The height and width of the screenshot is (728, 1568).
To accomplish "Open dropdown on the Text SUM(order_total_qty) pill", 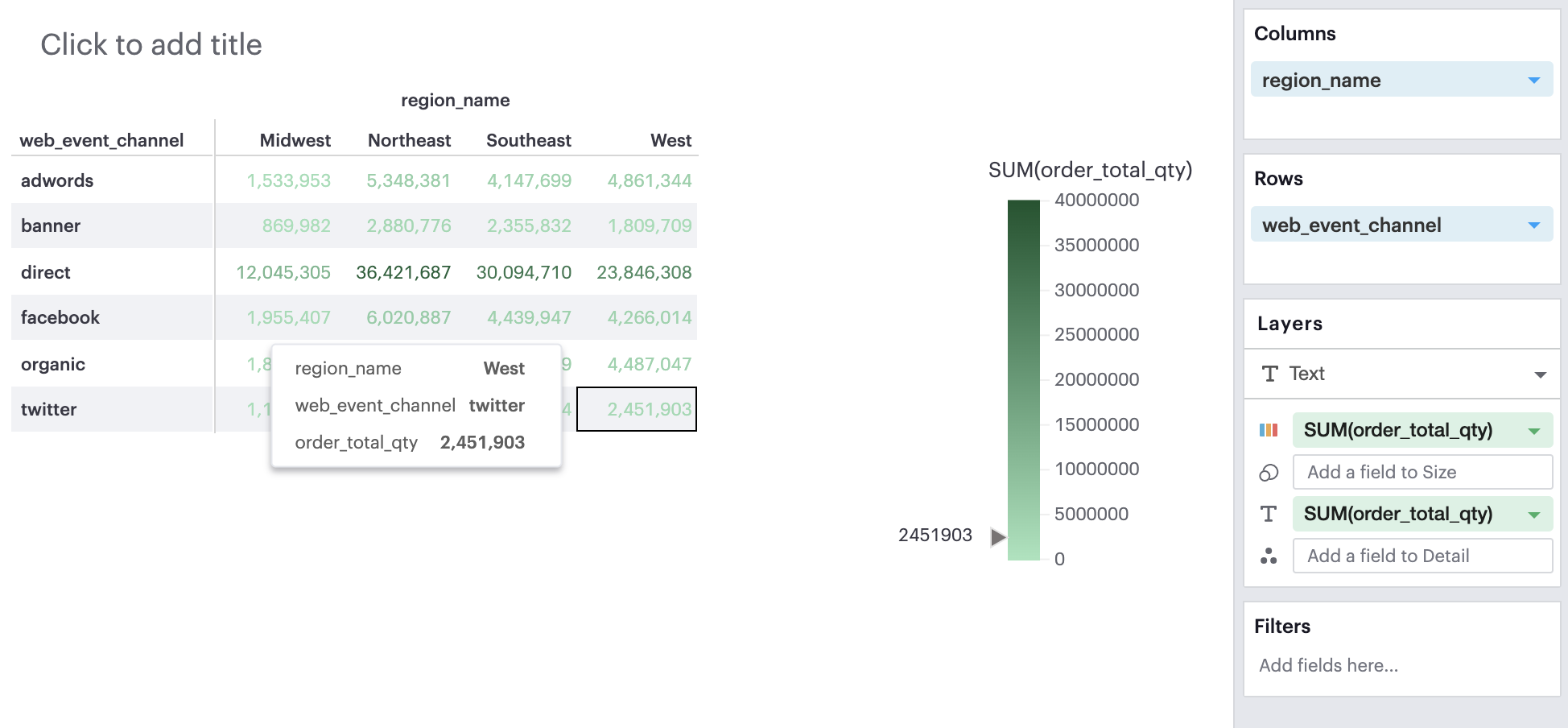I will coord(1535,514).
